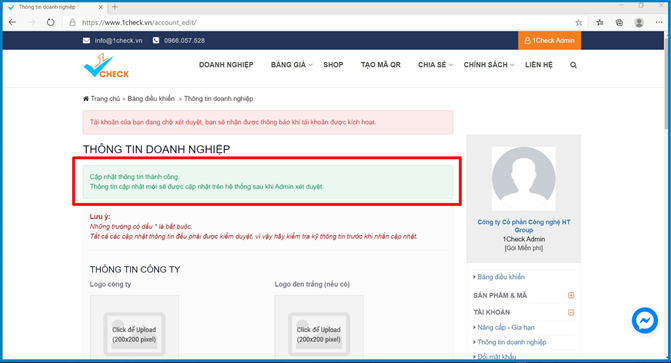
Task: Open Thông tin doanh nghiệp sidebar link
Action: click(512, 342)
